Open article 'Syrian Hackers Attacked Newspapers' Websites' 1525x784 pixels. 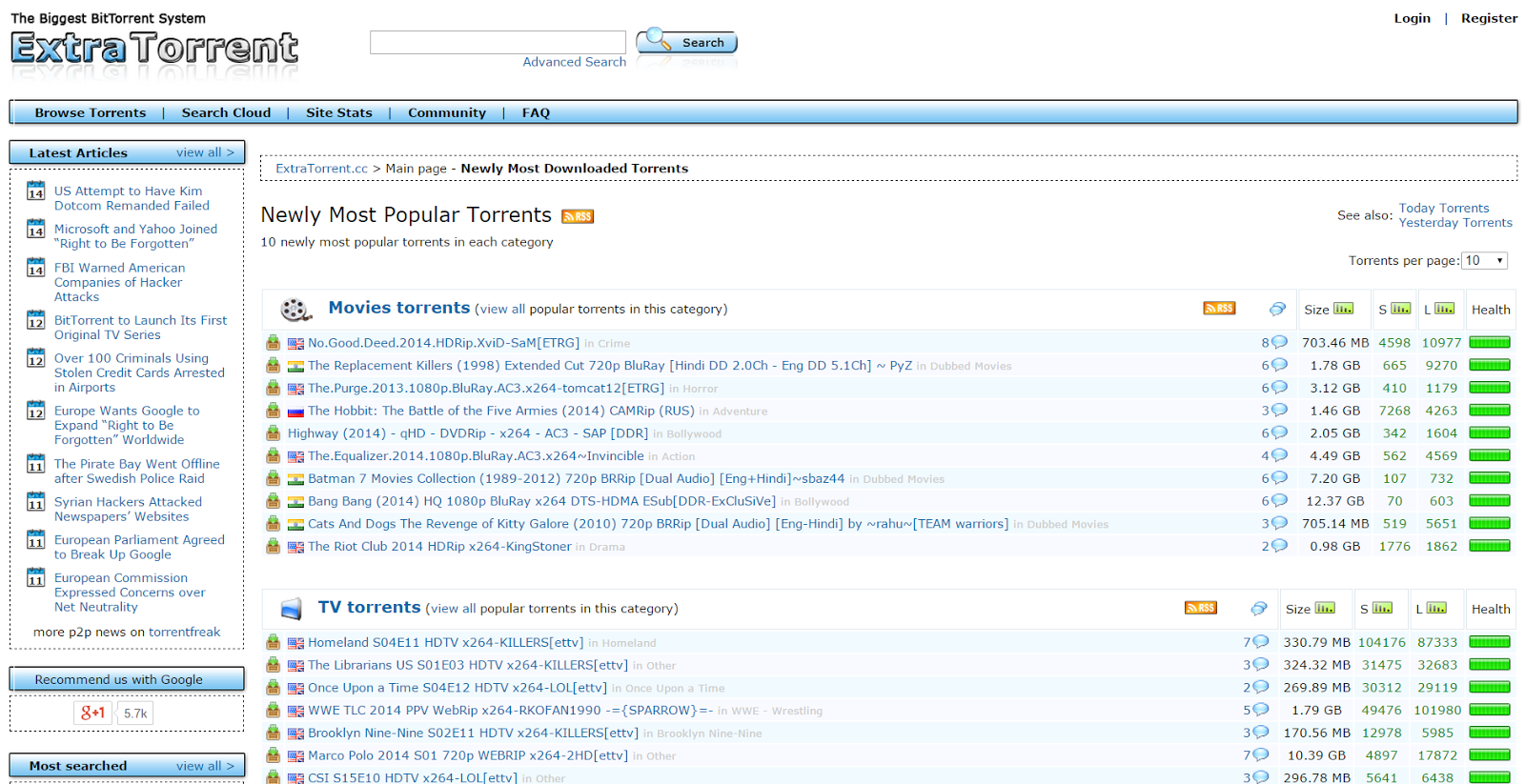point(129,510)
